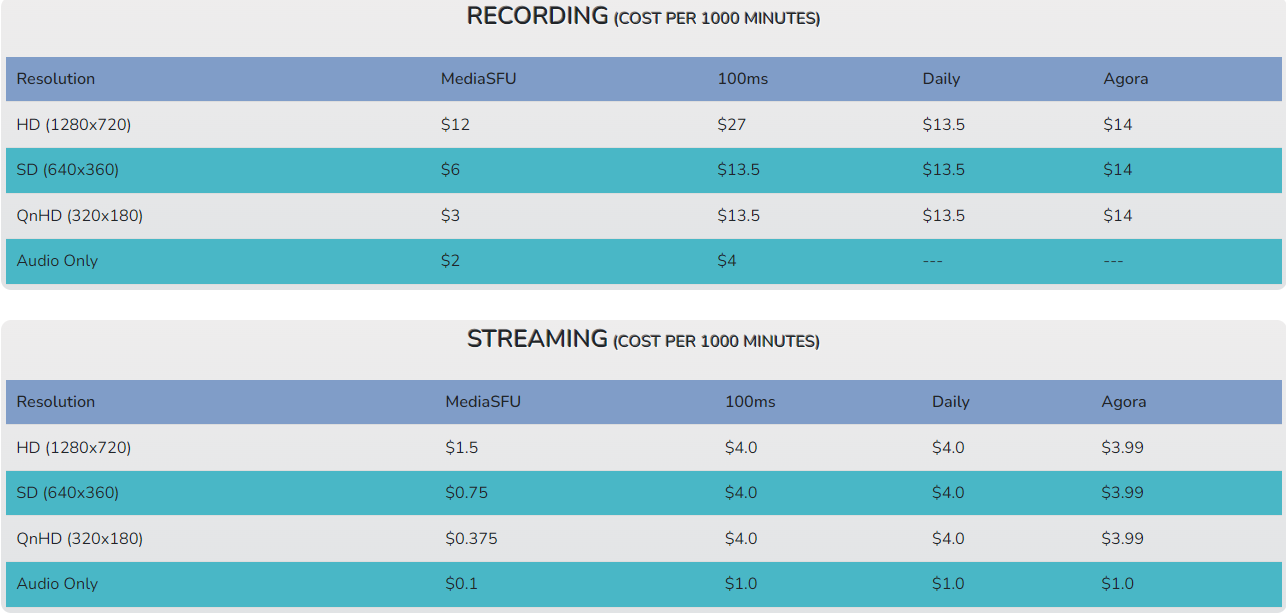Image resolution: width=1286 pixels, height=616 pixels.
Task: Click the $27 100ms HD recording price
Action: (731, 125)
